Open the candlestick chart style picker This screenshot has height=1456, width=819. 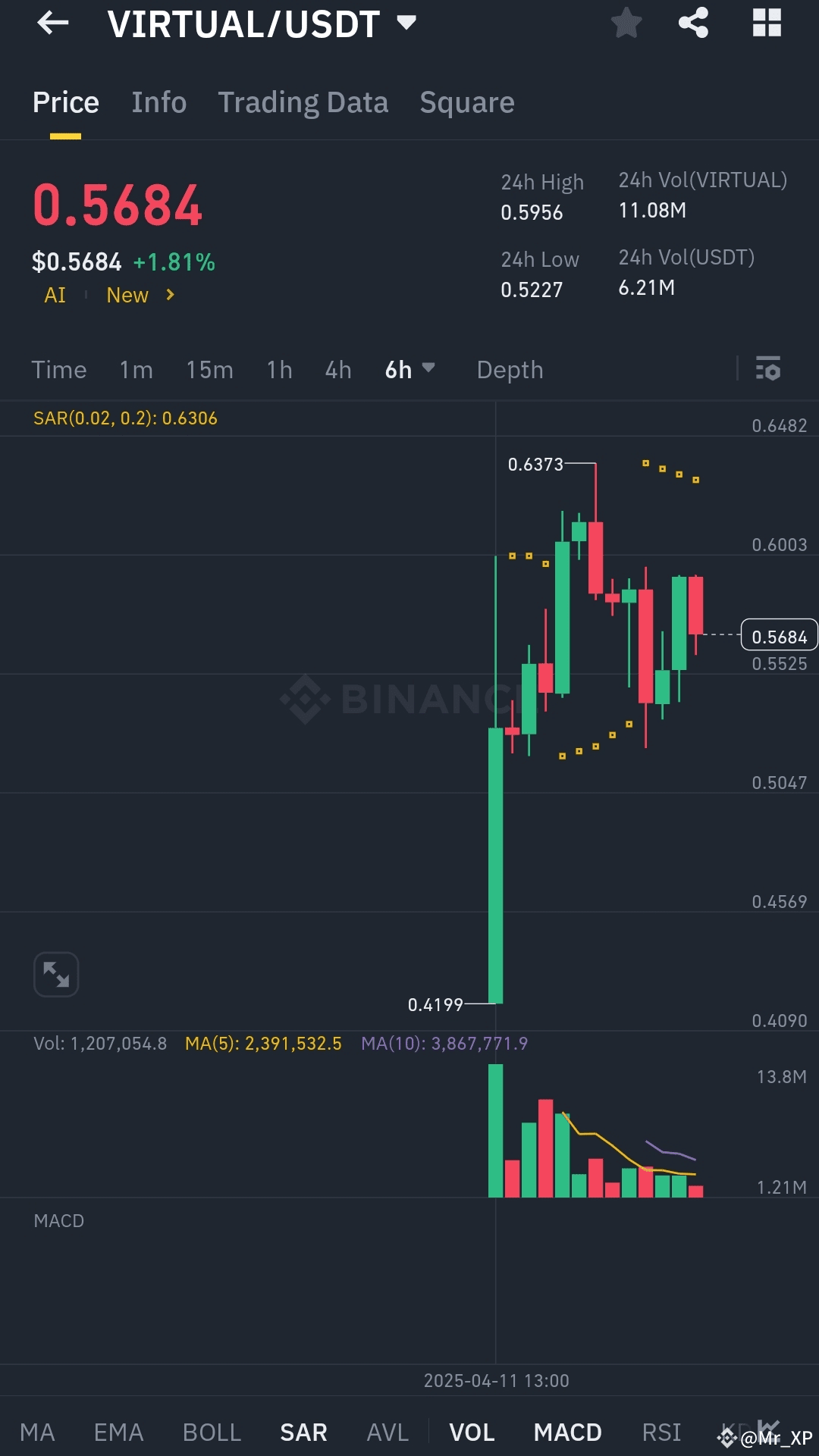tap(768, 1428)
